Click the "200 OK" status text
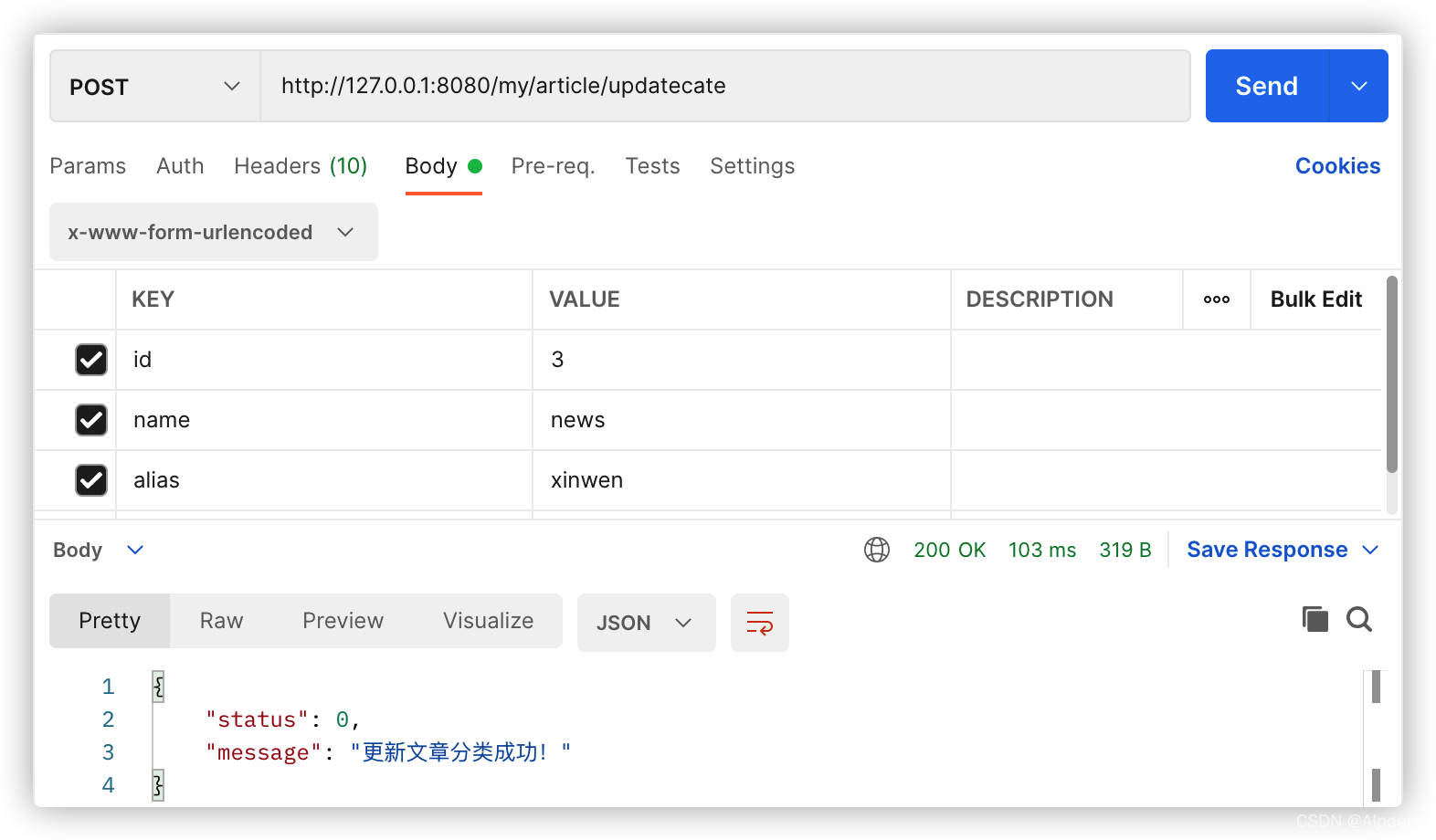The width and height of the screenshot is (1436, 840). click(950, 550)
